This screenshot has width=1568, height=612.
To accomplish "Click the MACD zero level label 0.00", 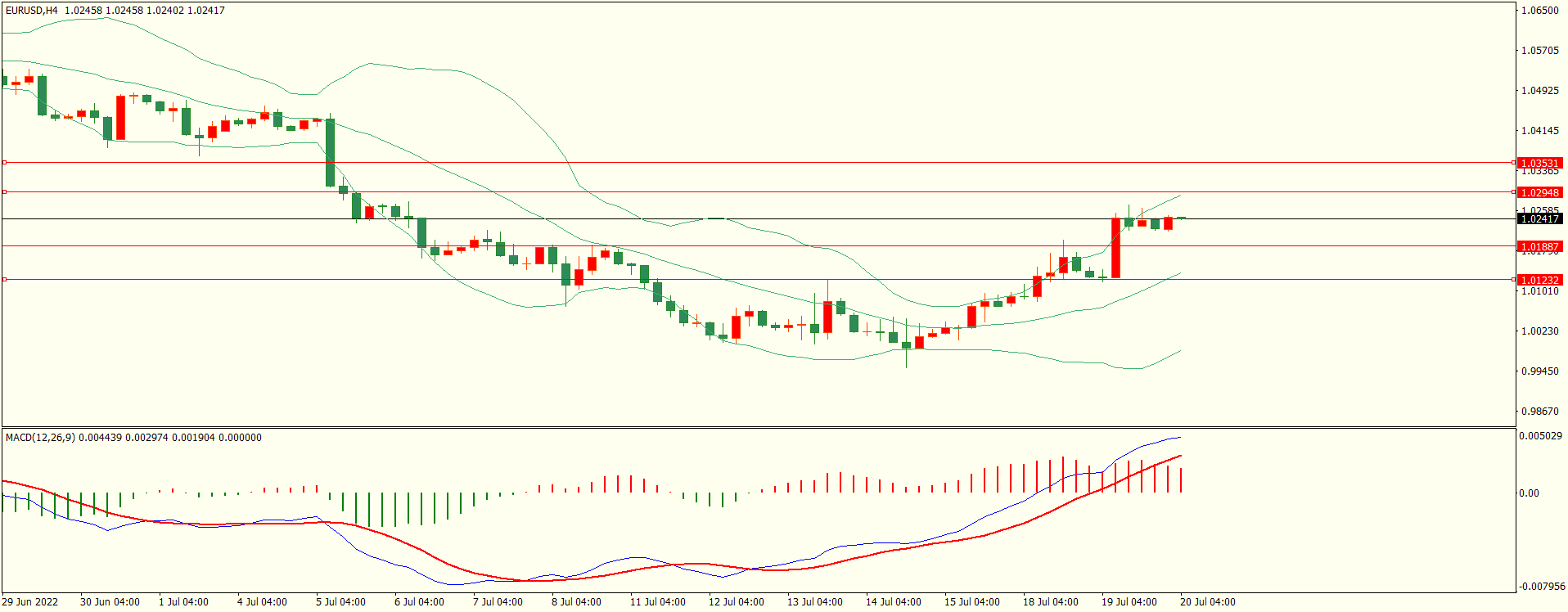I will (x=1529, y=493).
